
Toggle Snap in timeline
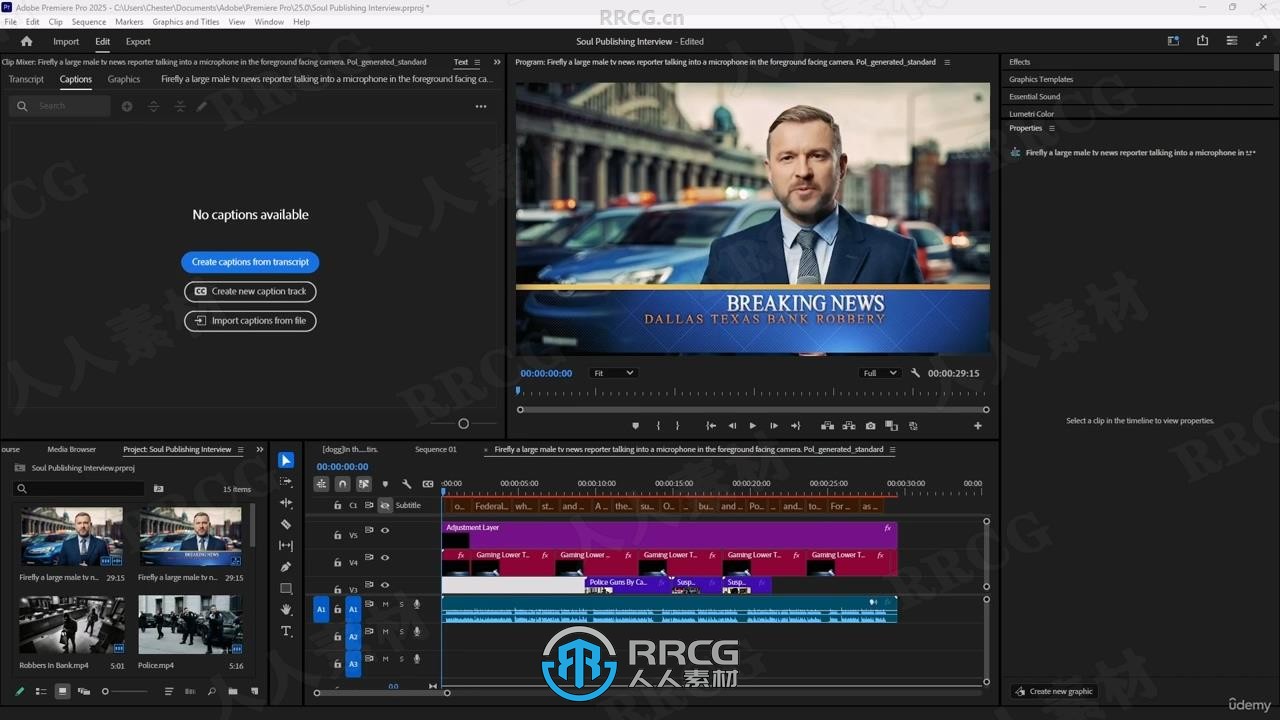[x=342, y=484]
